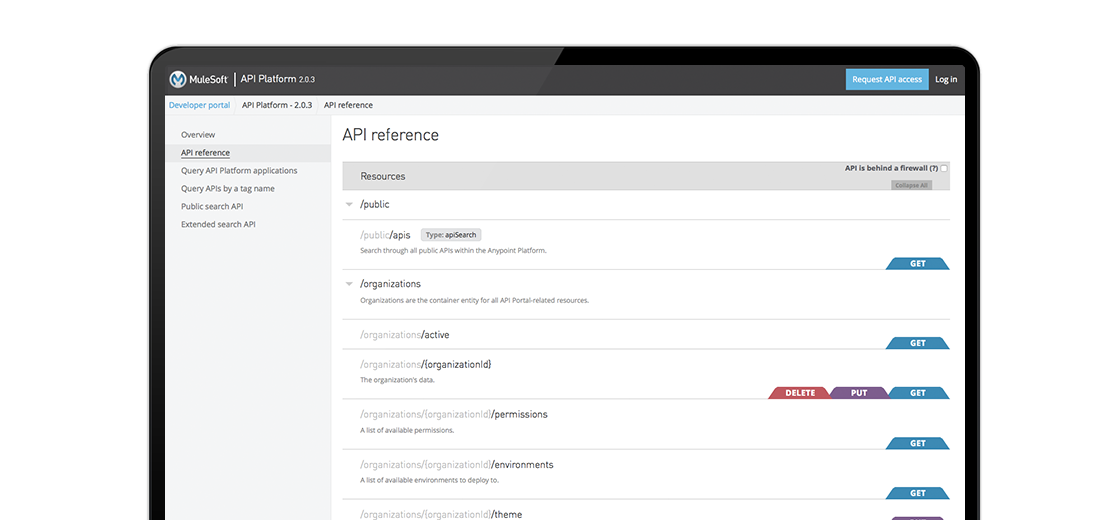Enable API is behind a firewall checkbox
The image size is (1120, 520).
(x=944, y=169)
